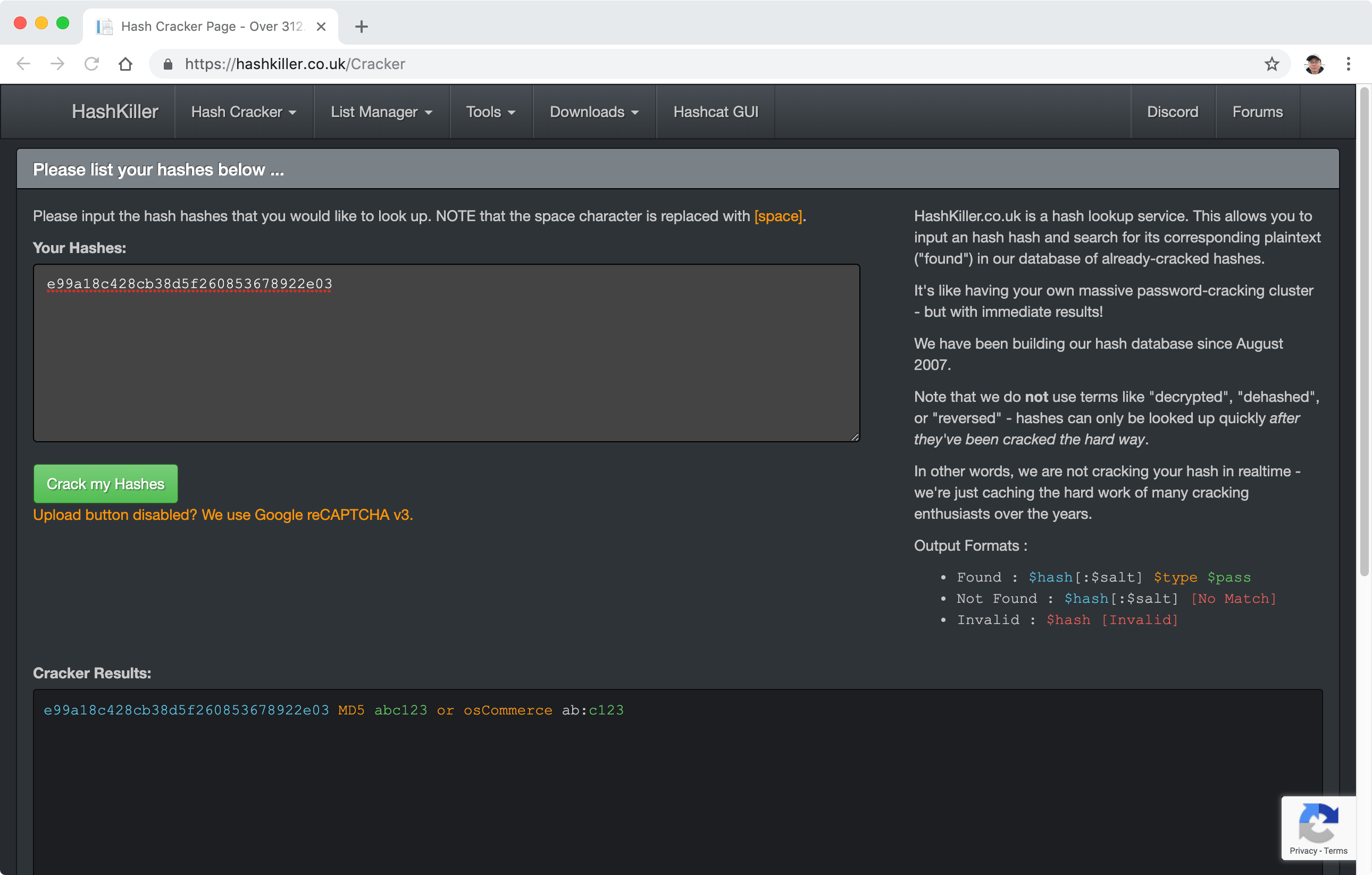Click the page vertical scrollbar
The height and width of the screenshot is (875, 1372).
click(1363, 331)
